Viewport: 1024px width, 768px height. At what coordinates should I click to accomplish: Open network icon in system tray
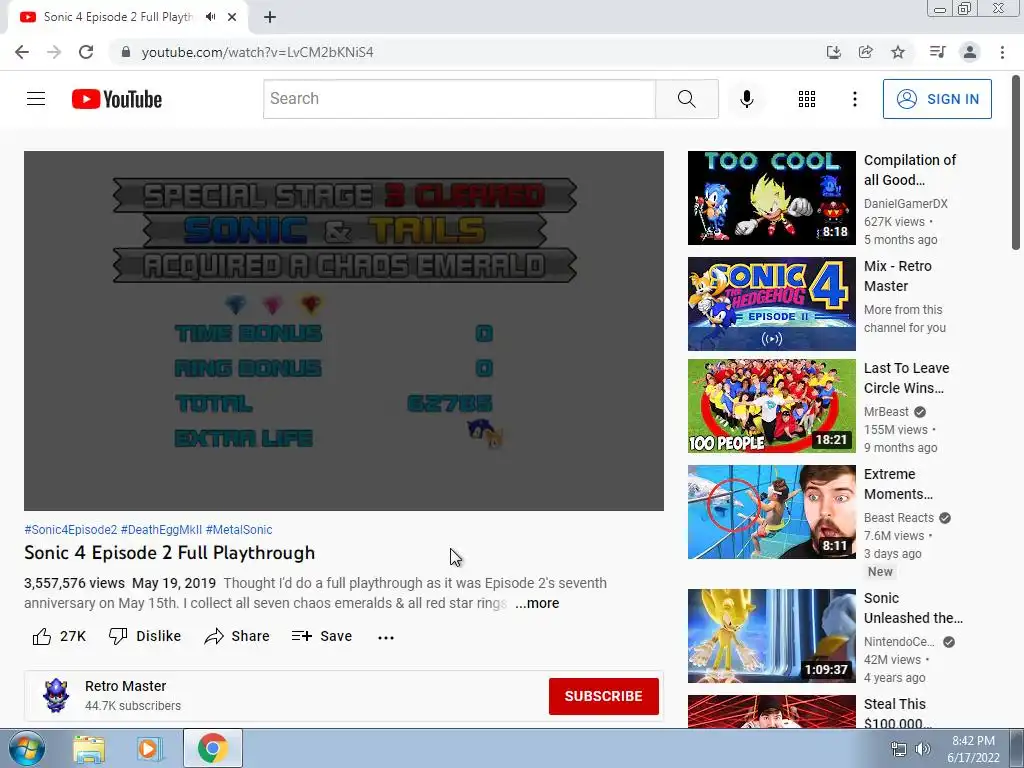point(899,749)
